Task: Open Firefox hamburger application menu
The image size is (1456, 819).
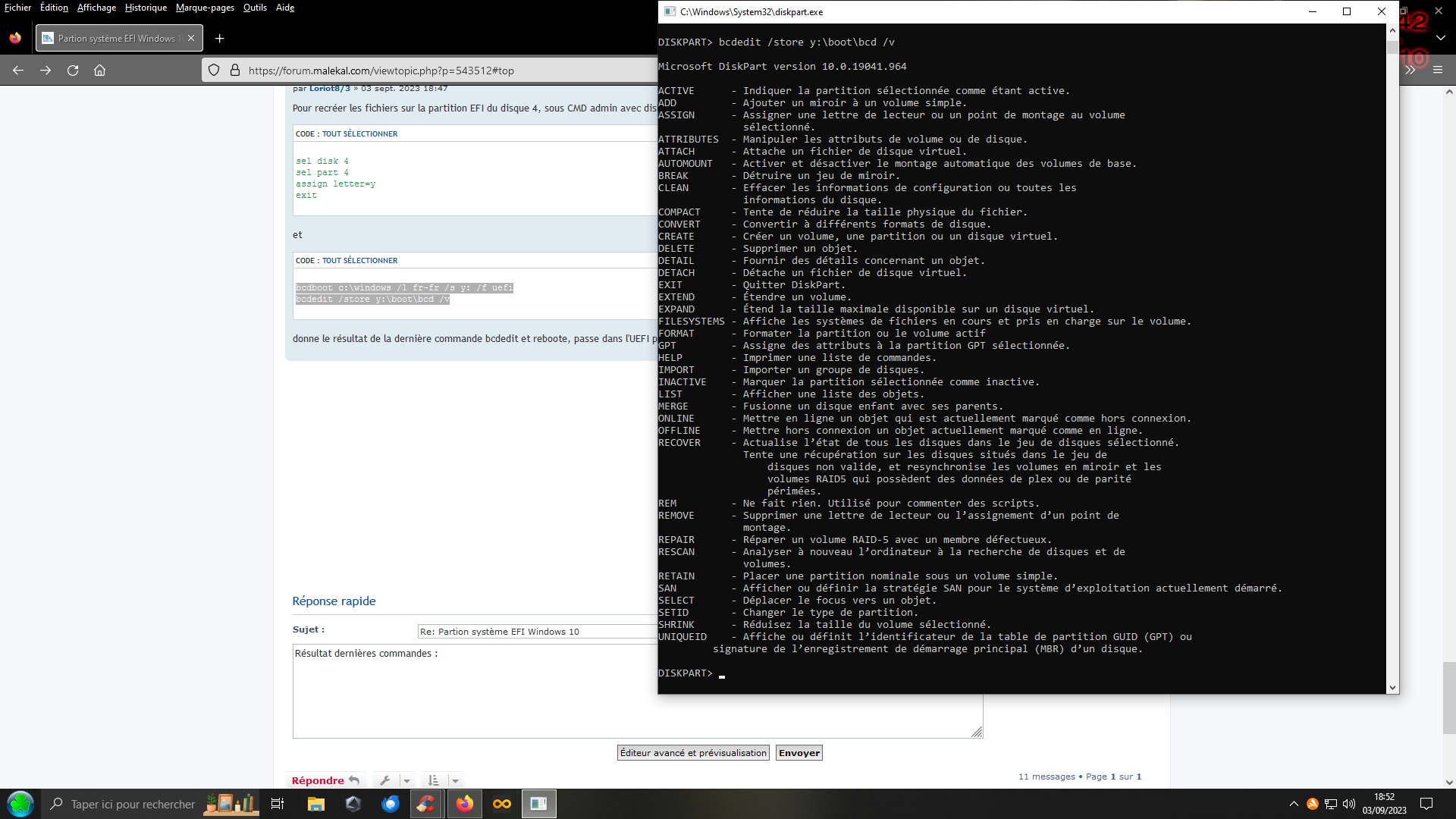Action: tap(1437, 70)
